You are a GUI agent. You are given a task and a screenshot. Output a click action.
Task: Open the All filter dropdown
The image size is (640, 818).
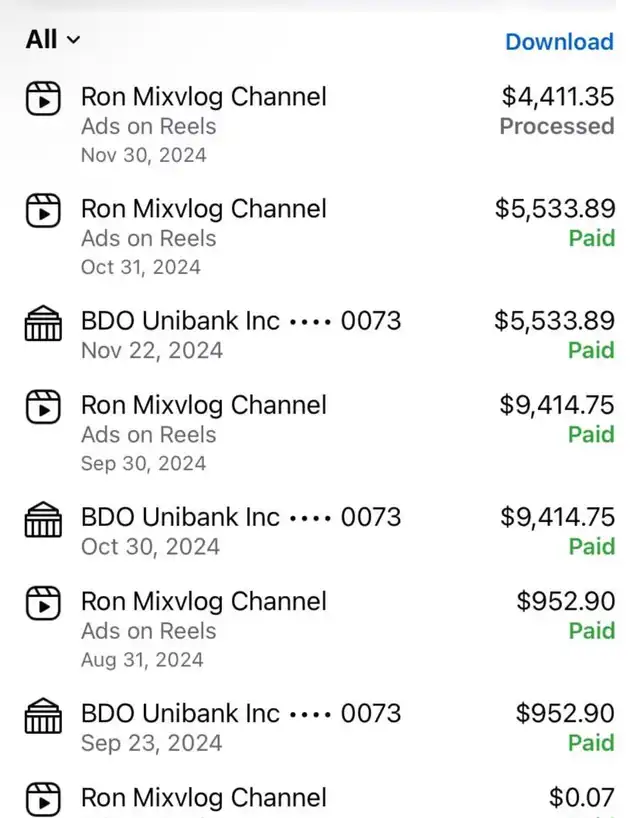coord(53,40)
